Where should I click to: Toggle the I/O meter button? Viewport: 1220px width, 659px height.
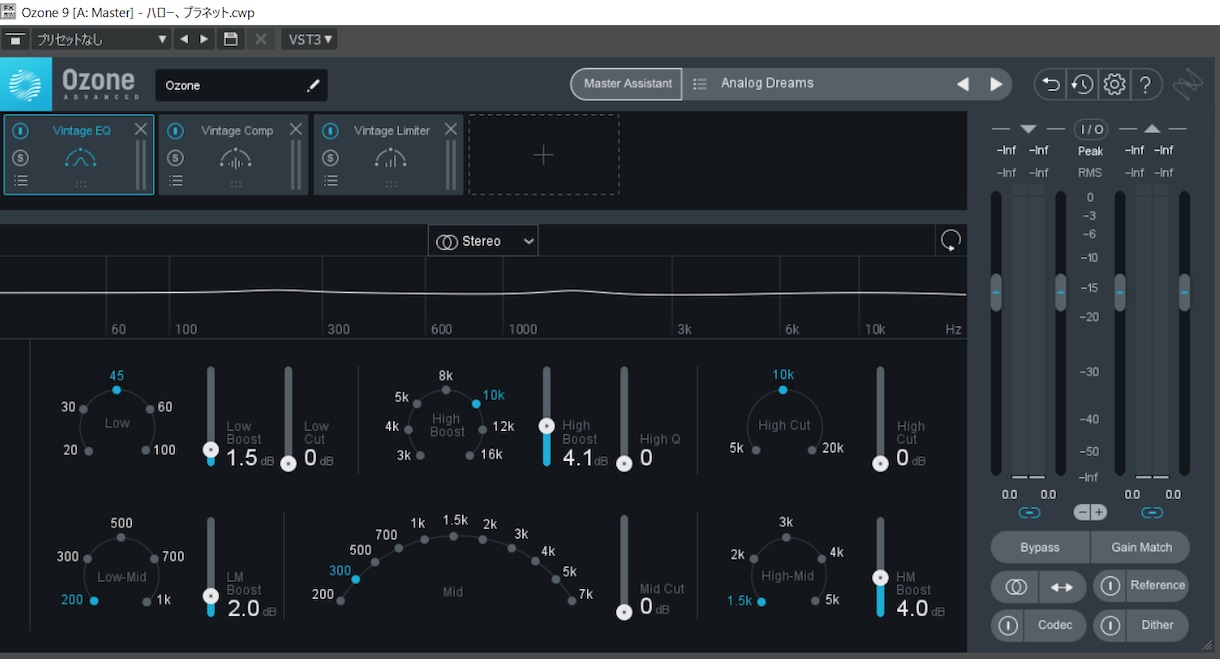(x=1091, y=129)
